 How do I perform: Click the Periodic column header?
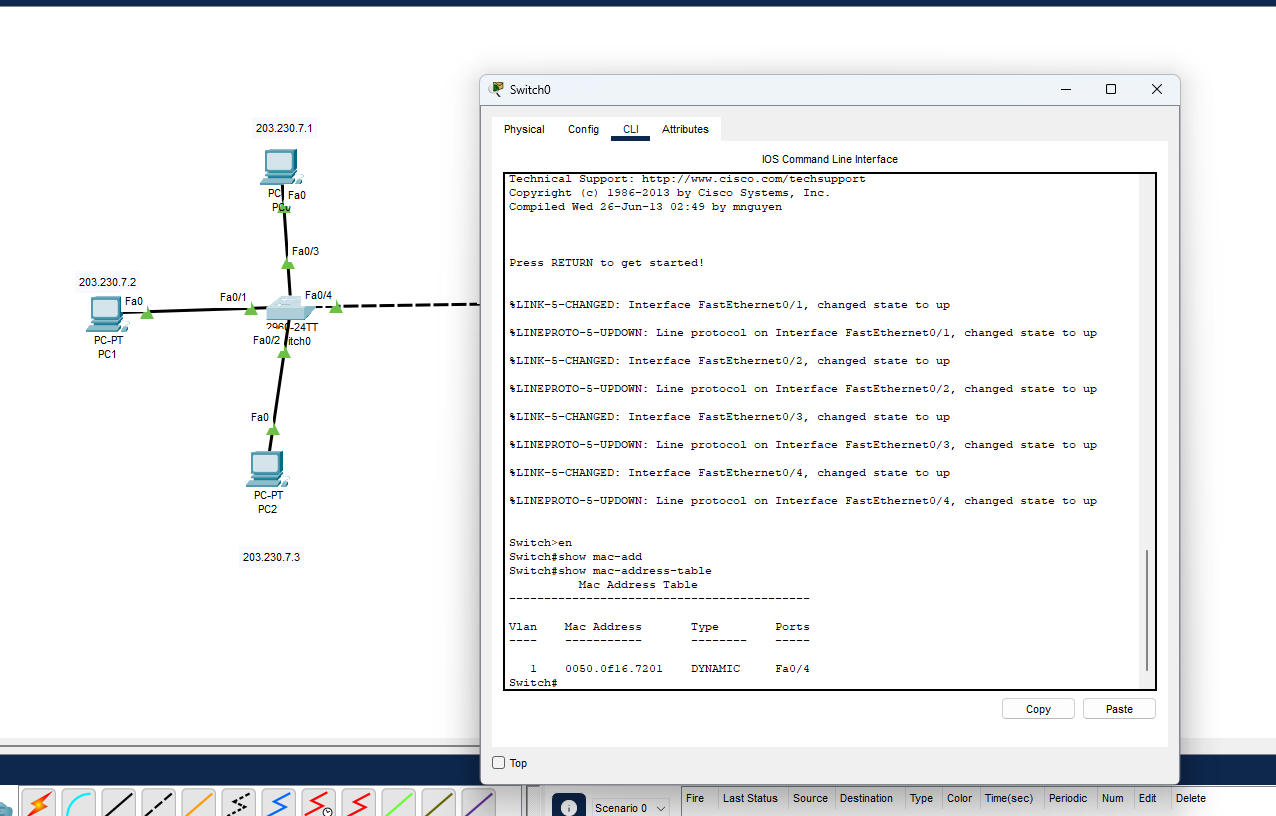tap(1068, 798)
